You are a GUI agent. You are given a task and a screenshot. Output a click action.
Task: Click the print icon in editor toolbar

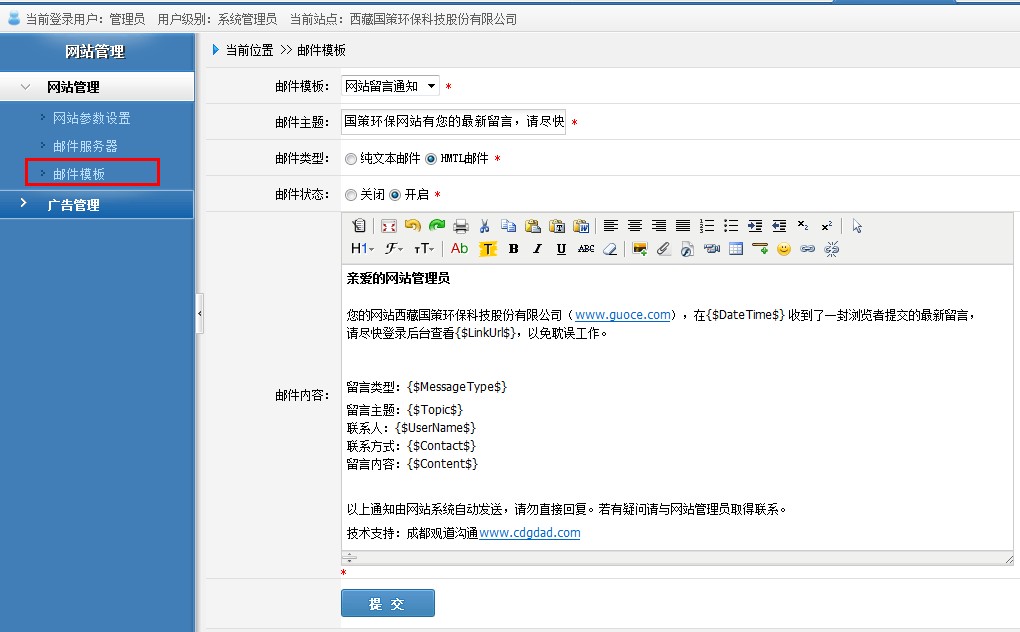click(x=461, y=226)
